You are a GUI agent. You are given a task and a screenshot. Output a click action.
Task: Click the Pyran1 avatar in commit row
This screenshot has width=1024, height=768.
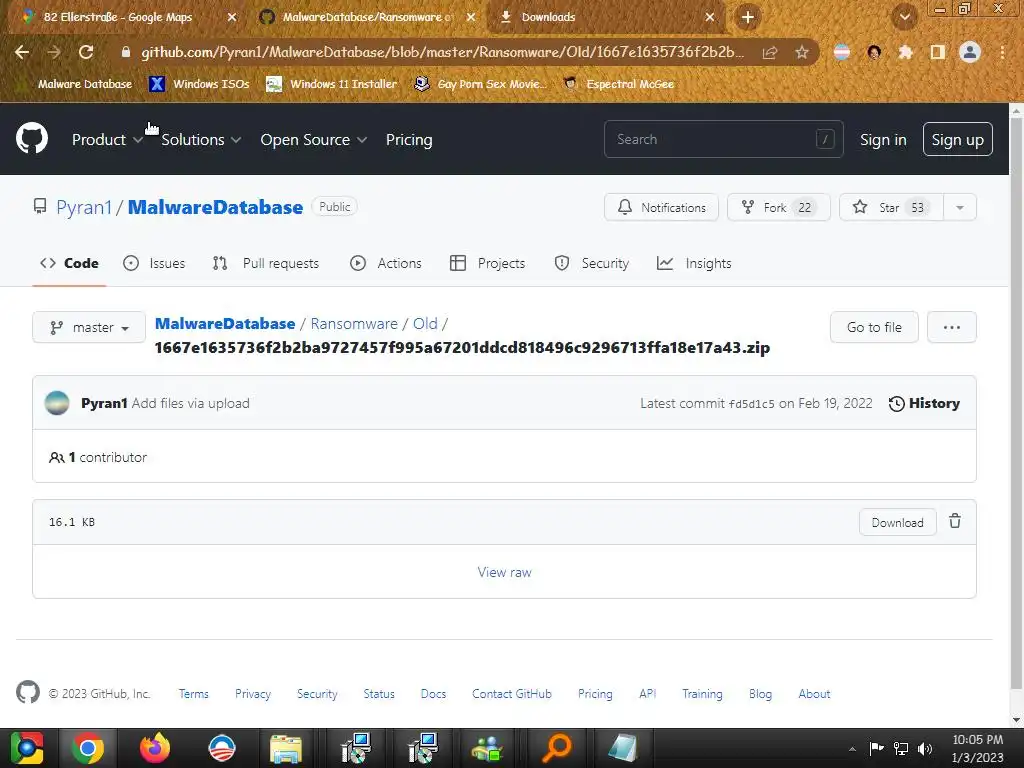[57, 403]
